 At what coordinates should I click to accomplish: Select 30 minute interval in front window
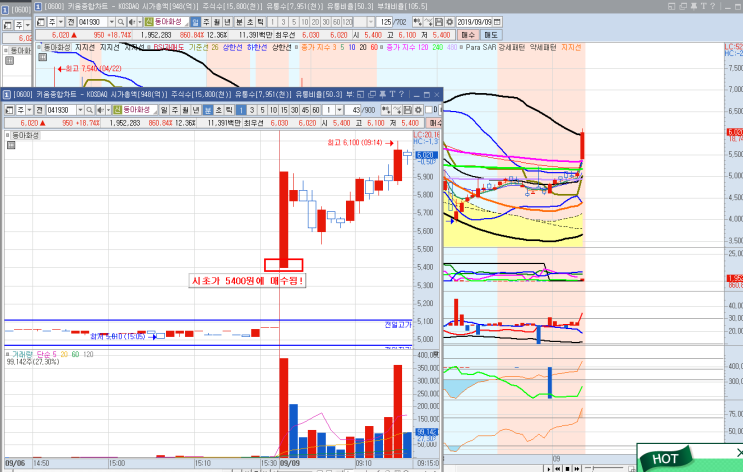pos(294,110)
